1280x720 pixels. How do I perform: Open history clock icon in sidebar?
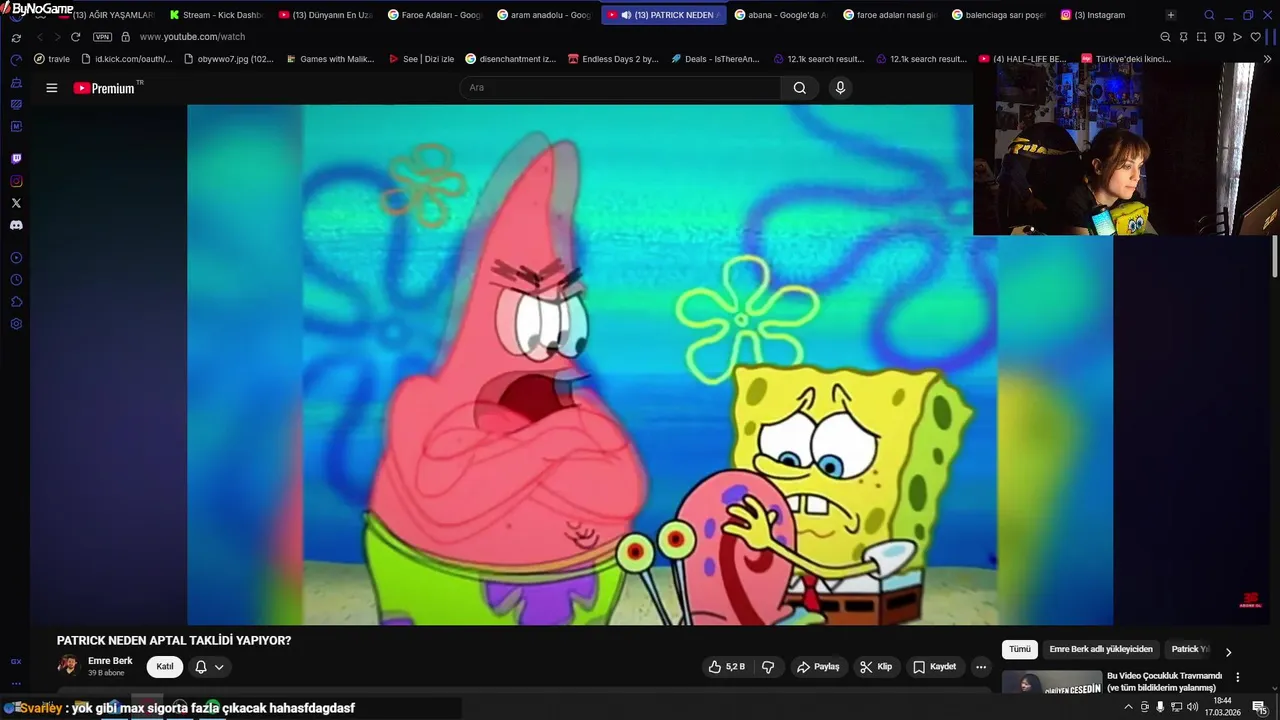click(x=16, y=280)
